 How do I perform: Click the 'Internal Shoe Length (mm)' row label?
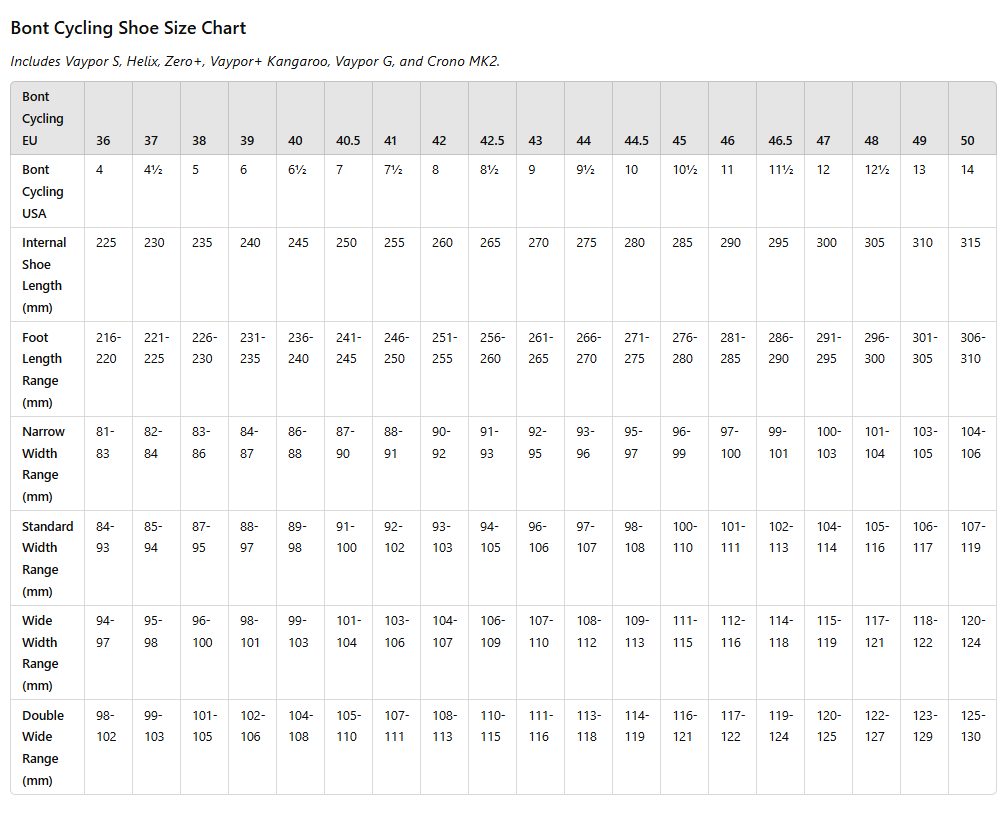click(x=44, y=275)
